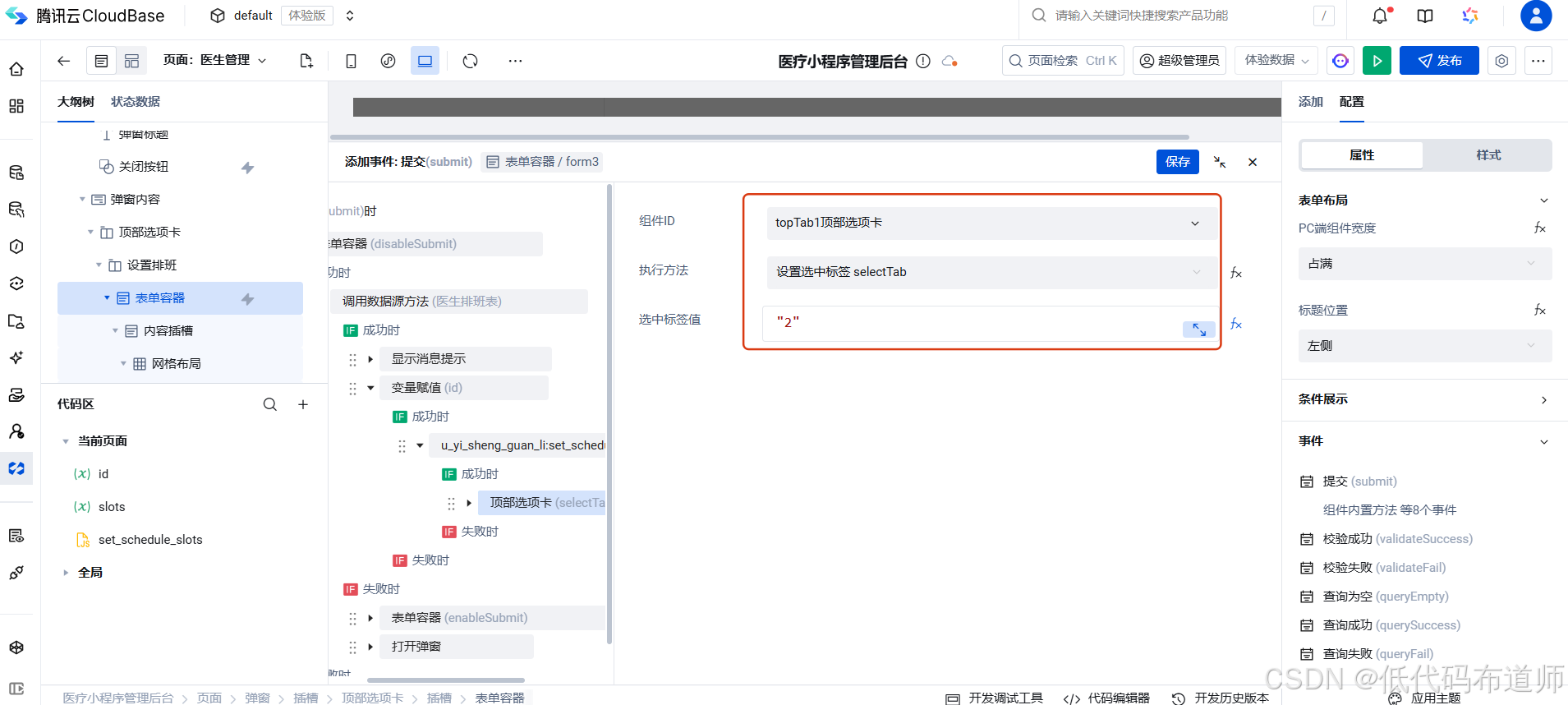Click the fx icon next to 选中标签值

point(1236,325)
